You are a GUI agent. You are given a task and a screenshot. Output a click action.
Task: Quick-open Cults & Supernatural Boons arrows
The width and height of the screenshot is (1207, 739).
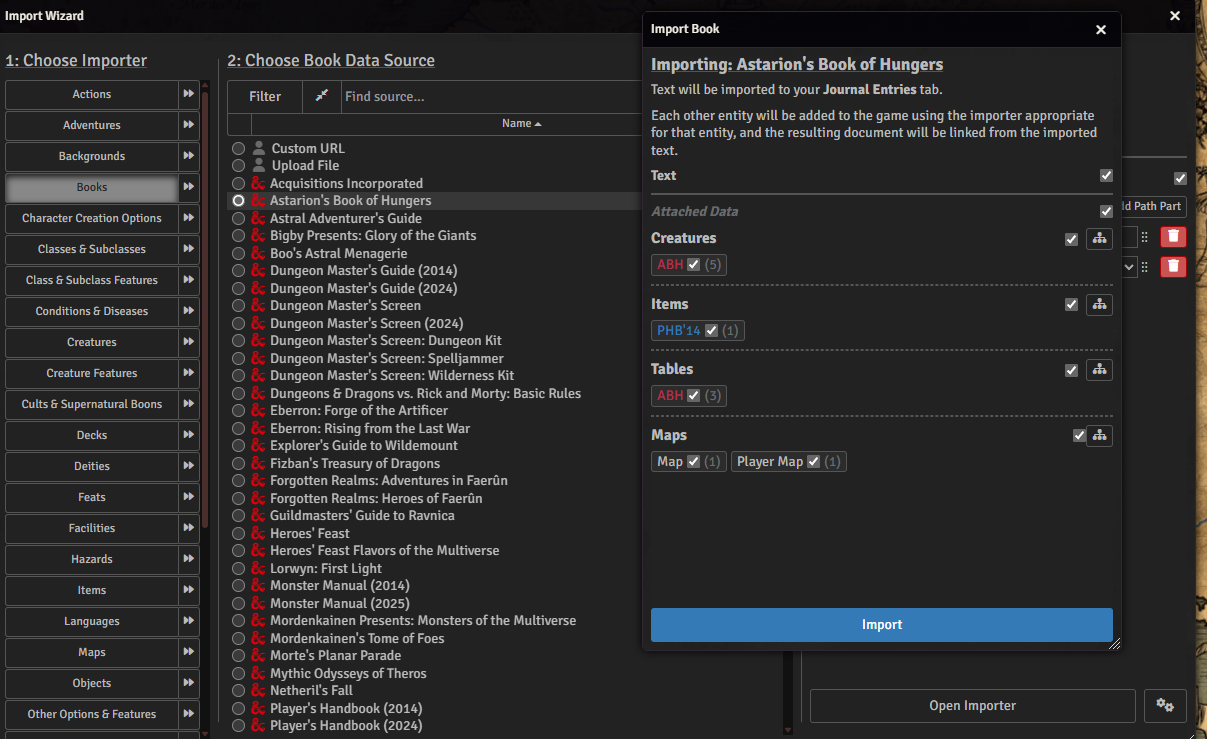[188, 404]
